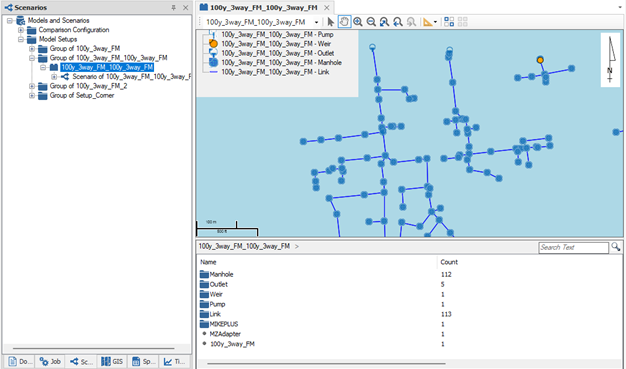This screenshot has width=626, height=369.
Task: Click the zoom out magnifier tool
Action: click(x=371, y=22)
